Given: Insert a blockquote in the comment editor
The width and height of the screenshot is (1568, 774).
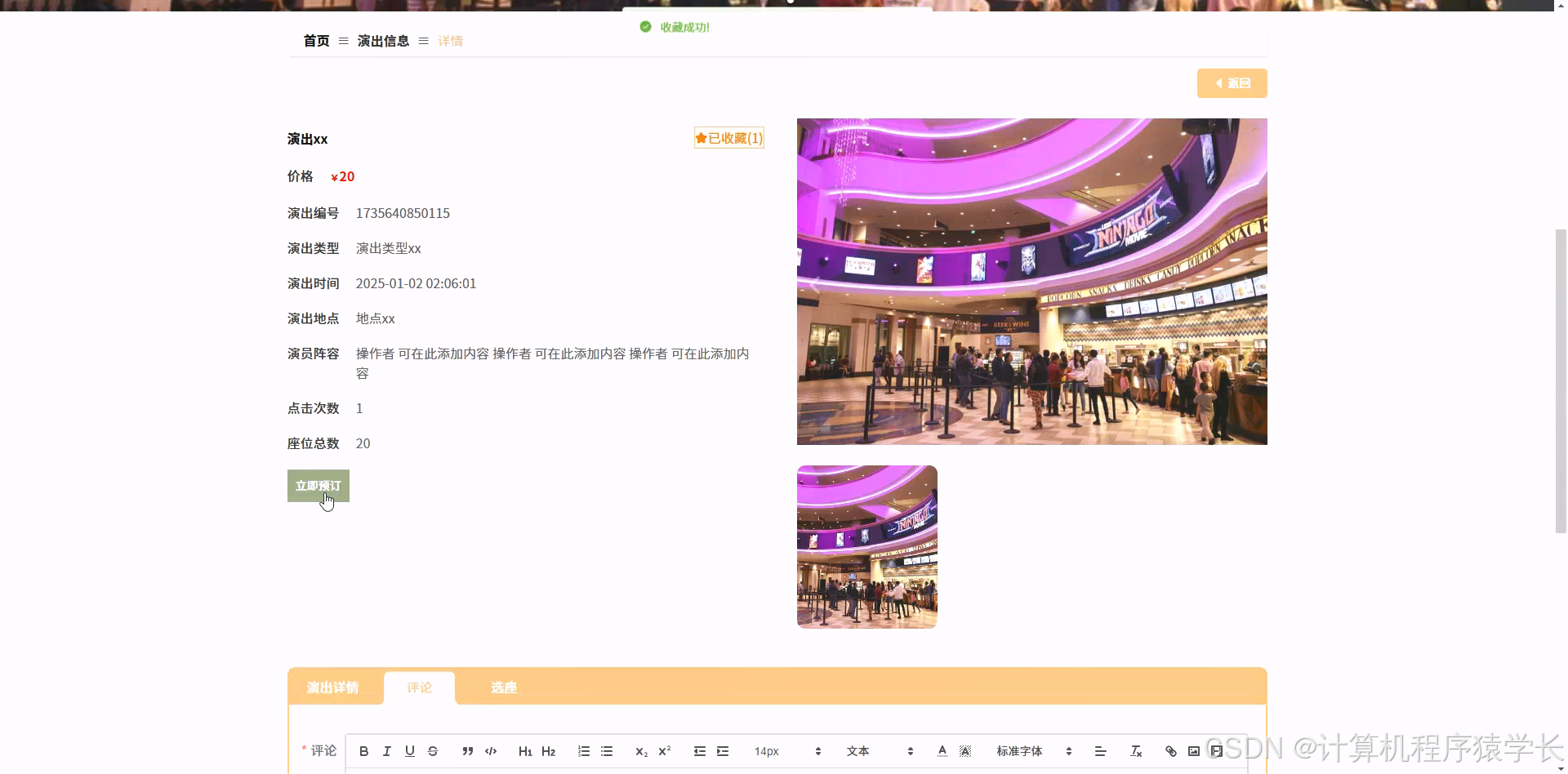Looking at the screenshot, I should point(467,751).
